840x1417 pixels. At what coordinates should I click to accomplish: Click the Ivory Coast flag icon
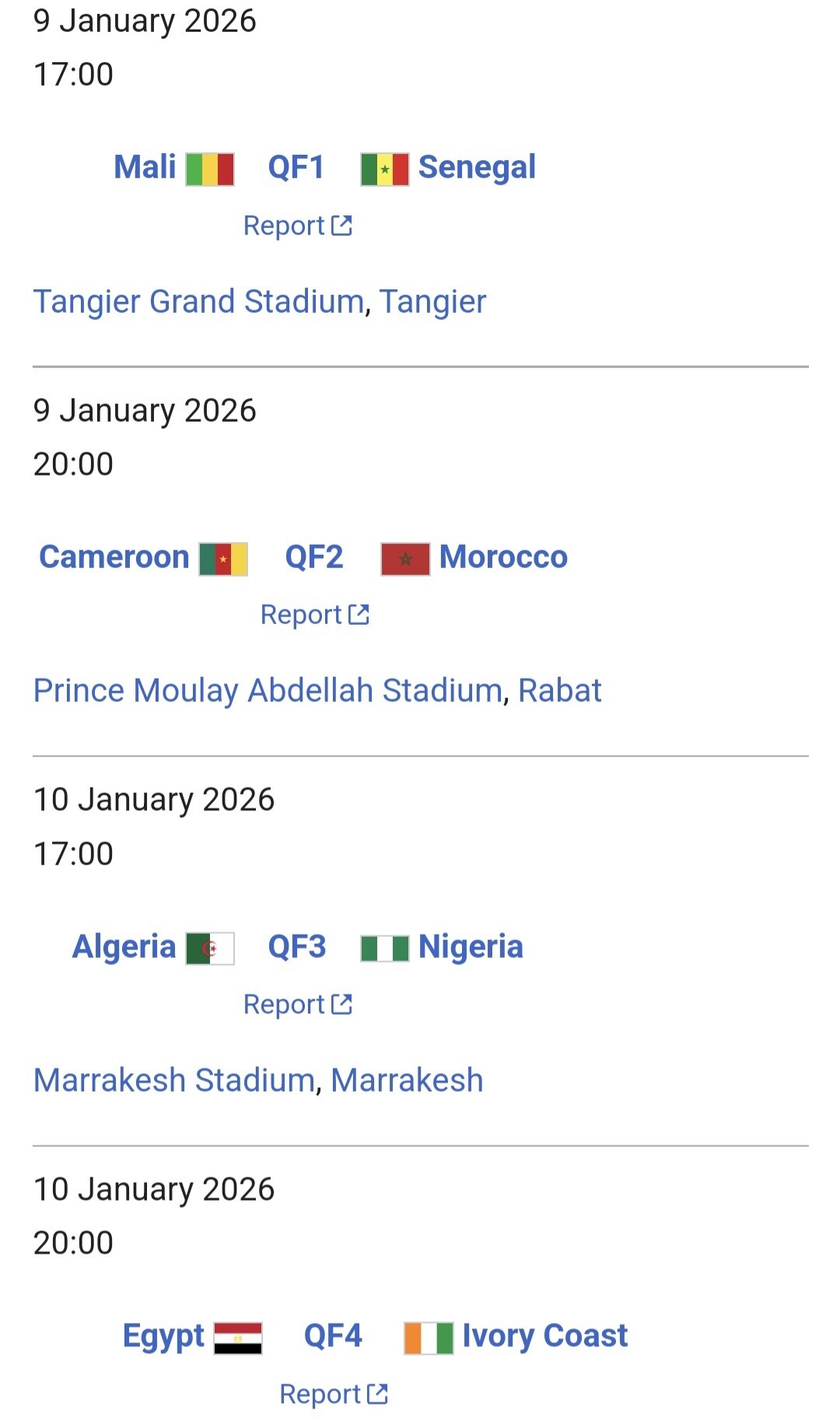pyautogui.click(x=429, y=1338)
